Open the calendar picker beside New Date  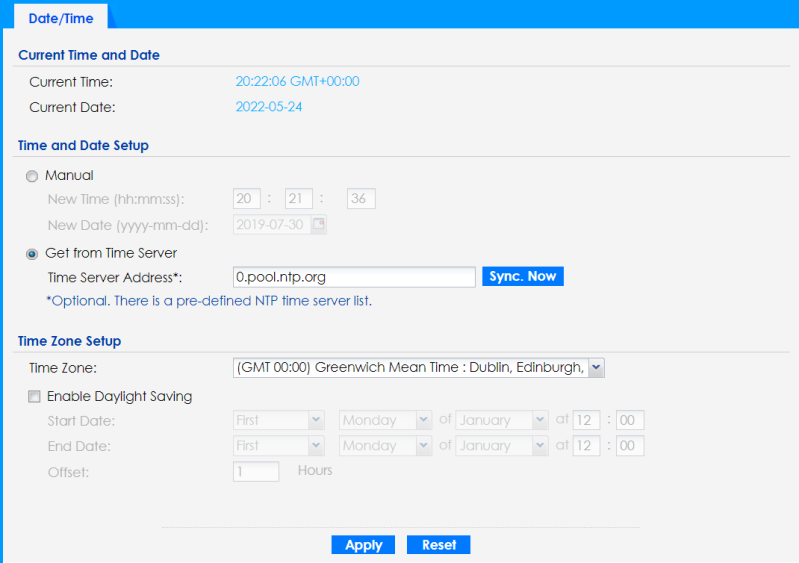click(x=318, y=225)
